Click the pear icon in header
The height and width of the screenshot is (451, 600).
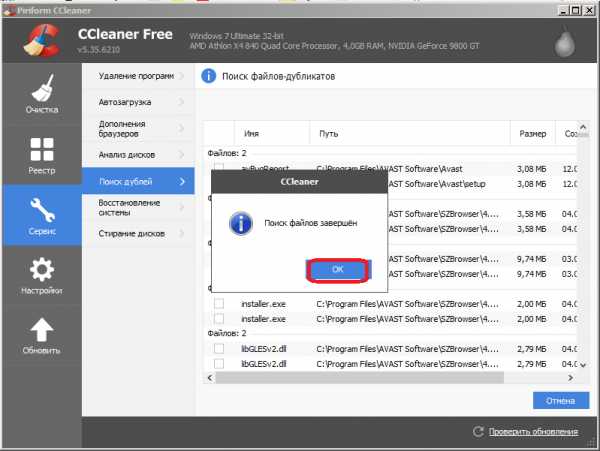tap(565, 41)
